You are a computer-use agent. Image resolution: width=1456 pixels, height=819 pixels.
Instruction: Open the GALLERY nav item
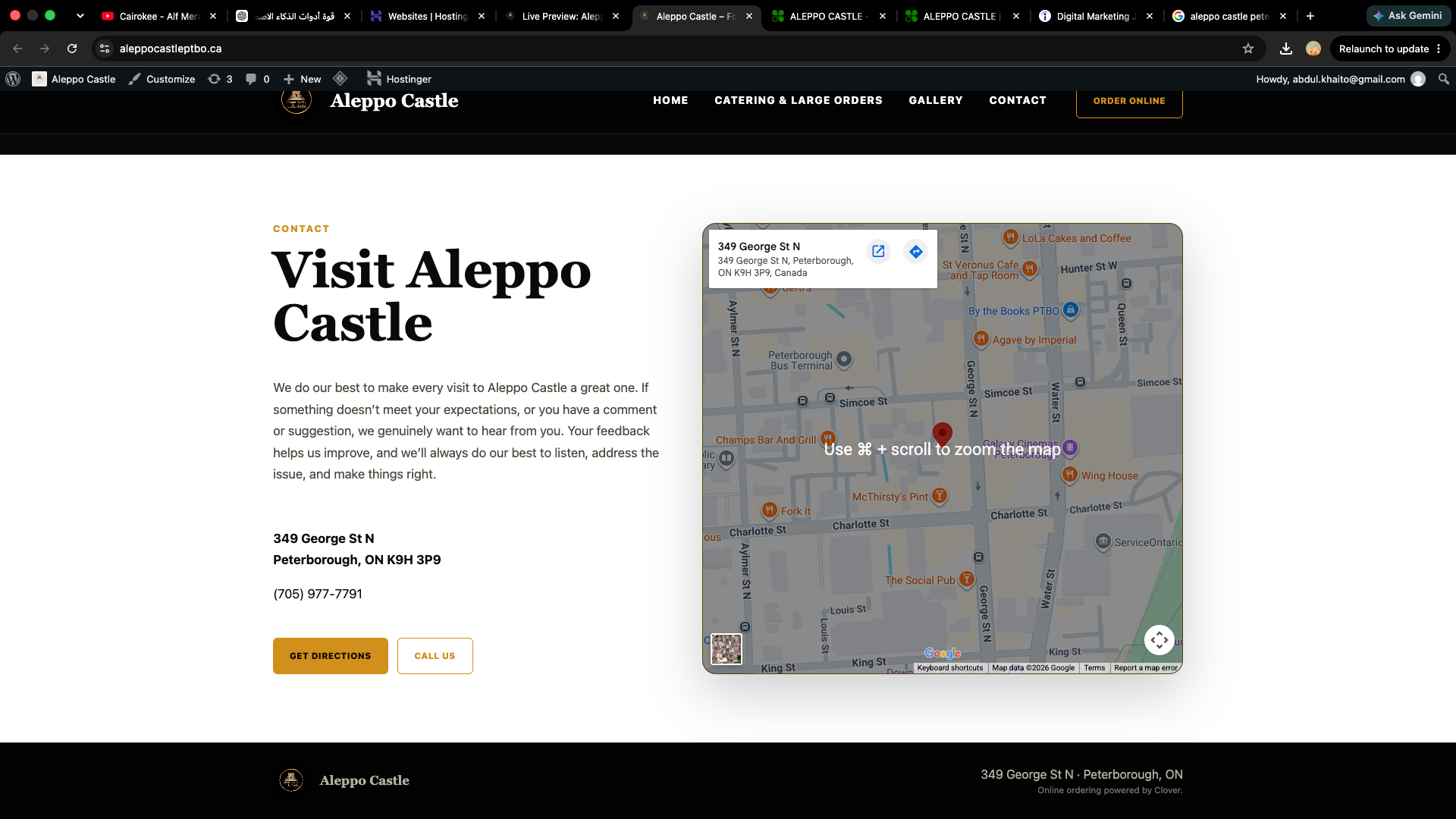[x=935, y=100]
